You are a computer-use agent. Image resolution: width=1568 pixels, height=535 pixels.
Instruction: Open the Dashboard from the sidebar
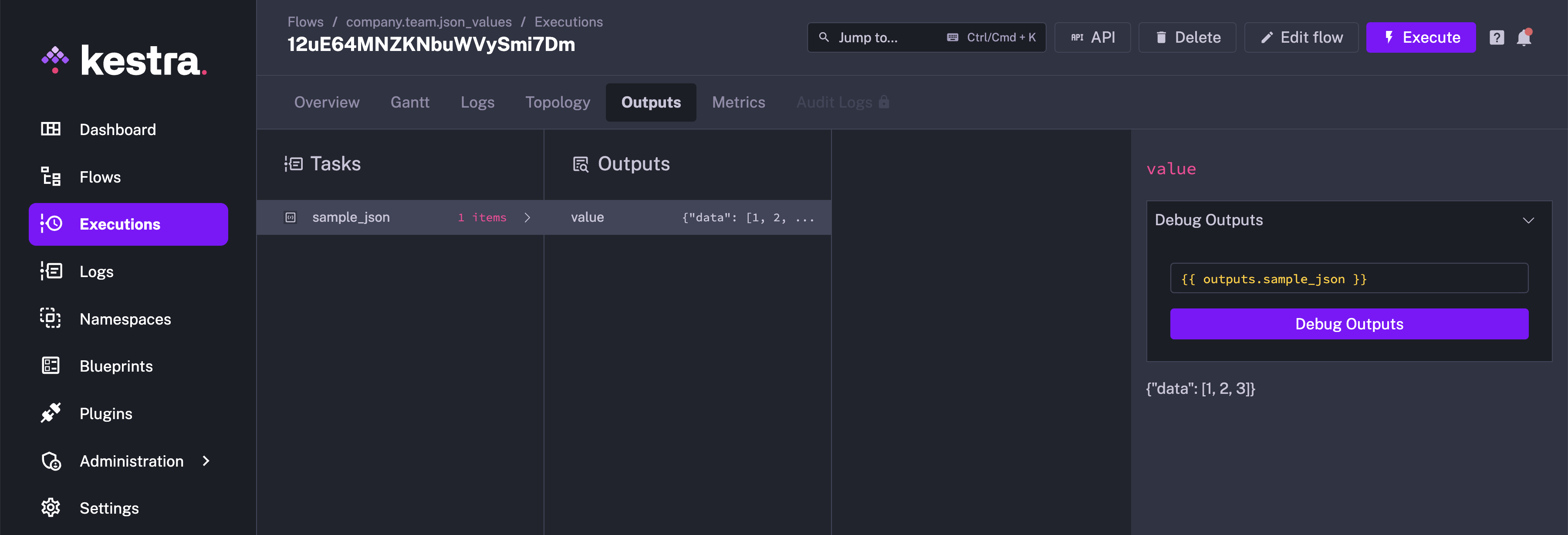tap(117, 129)
